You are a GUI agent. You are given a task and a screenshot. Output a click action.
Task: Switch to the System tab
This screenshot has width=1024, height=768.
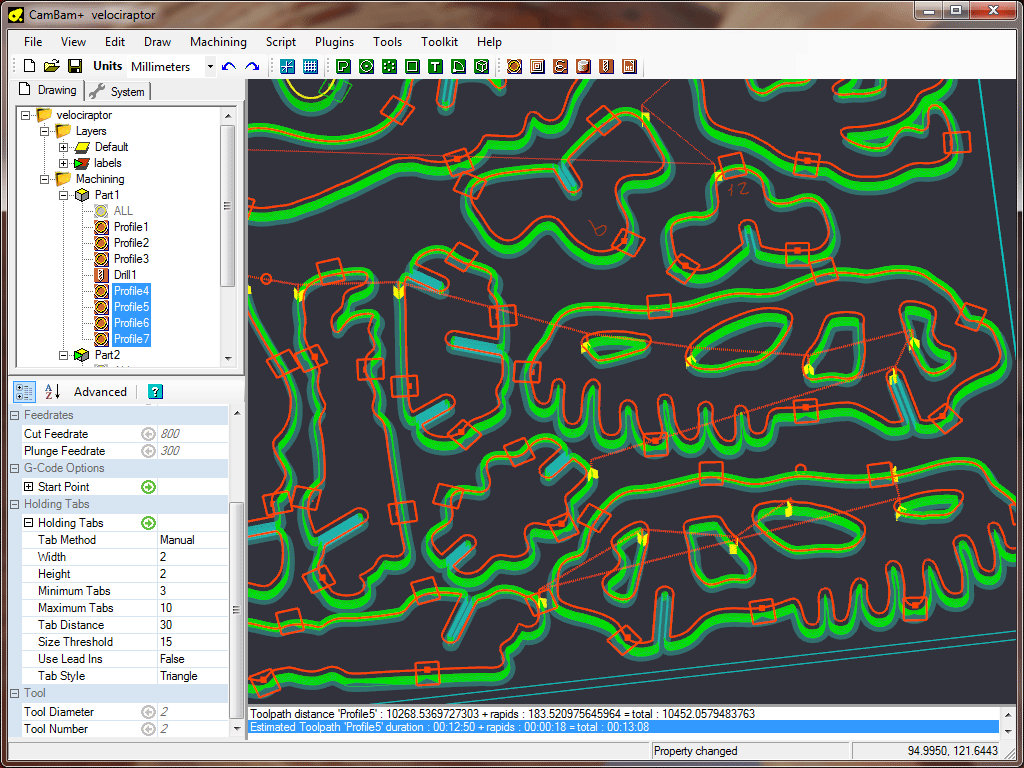(x=118, y=91)
